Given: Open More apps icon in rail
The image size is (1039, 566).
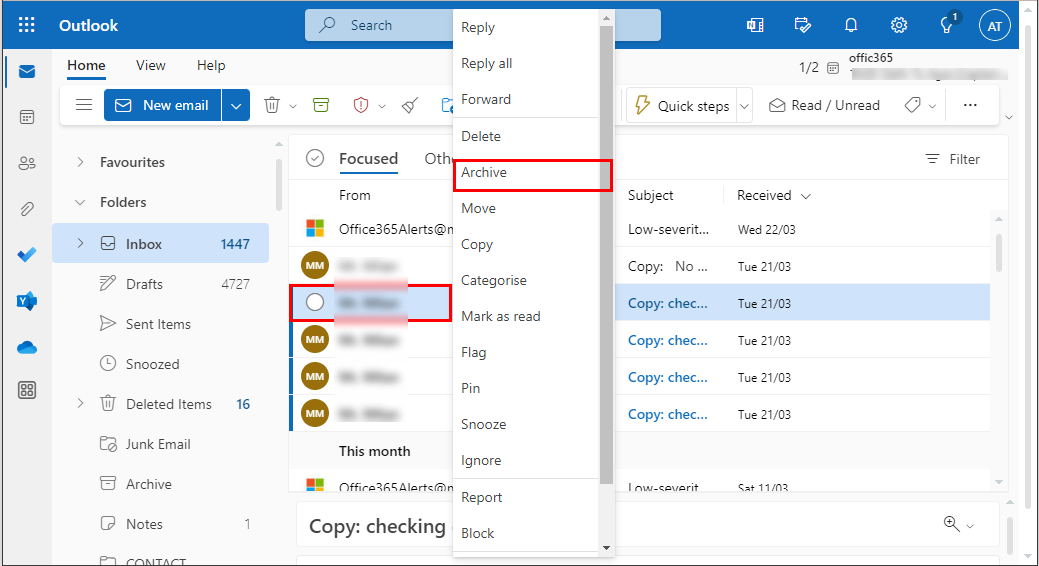Looking at the screenshot, I should click(27, 390).
